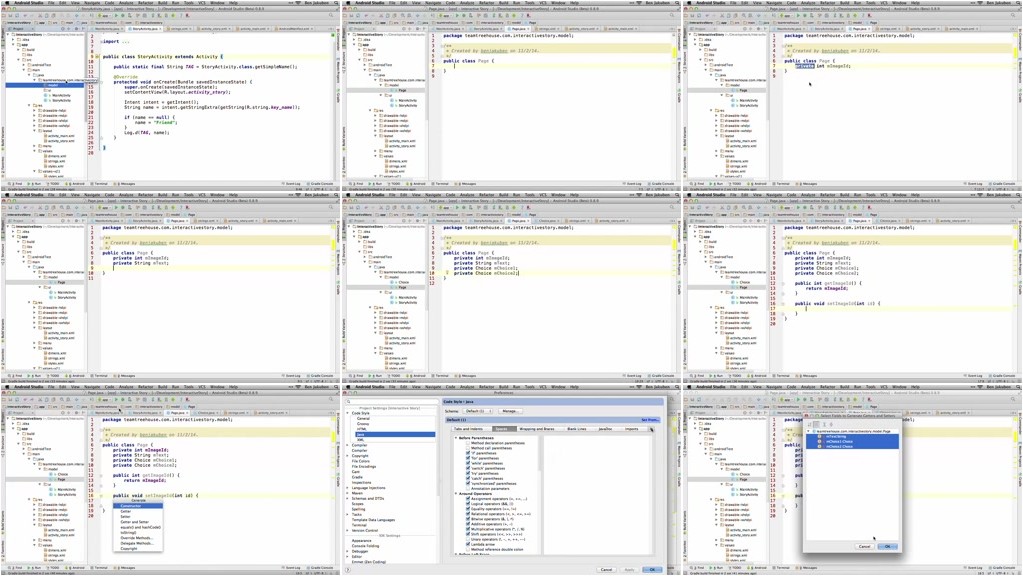Click expand all icon in Select Fields dialog
The image size is (1023, 576).
coord(824,425)
